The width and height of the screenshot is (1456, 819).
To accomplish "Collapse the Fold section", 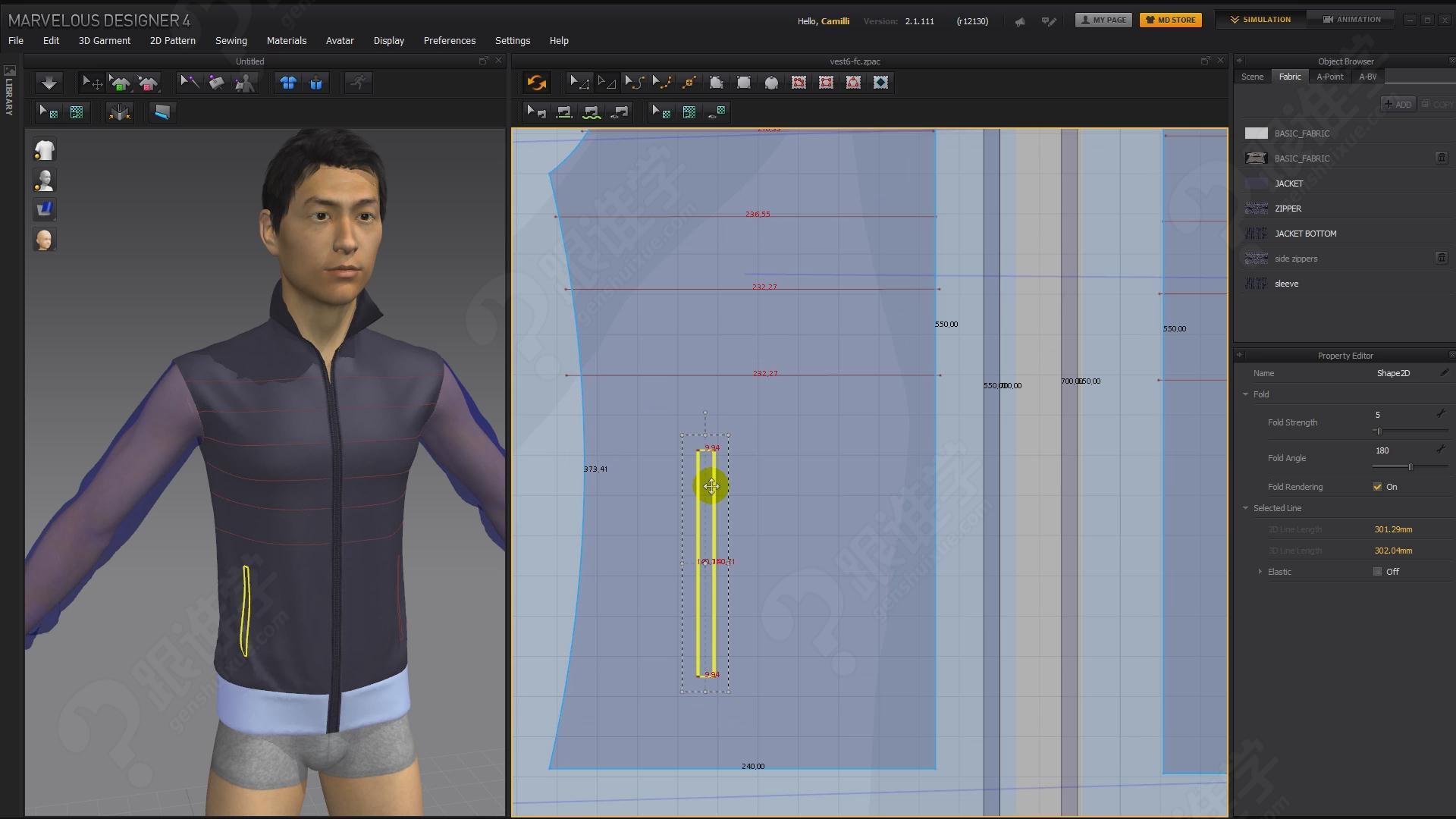I will pos(1245,394).
